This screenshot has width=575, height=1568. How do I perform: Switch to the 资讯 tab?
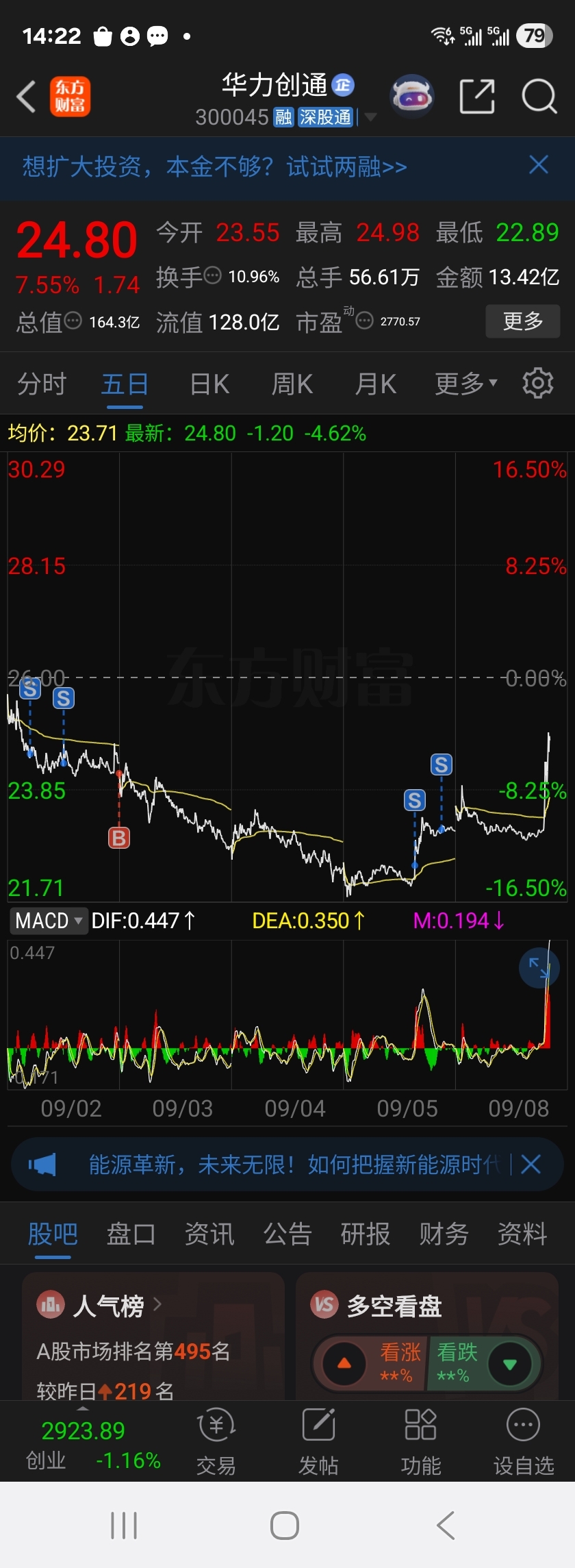tap(209, 1234)
